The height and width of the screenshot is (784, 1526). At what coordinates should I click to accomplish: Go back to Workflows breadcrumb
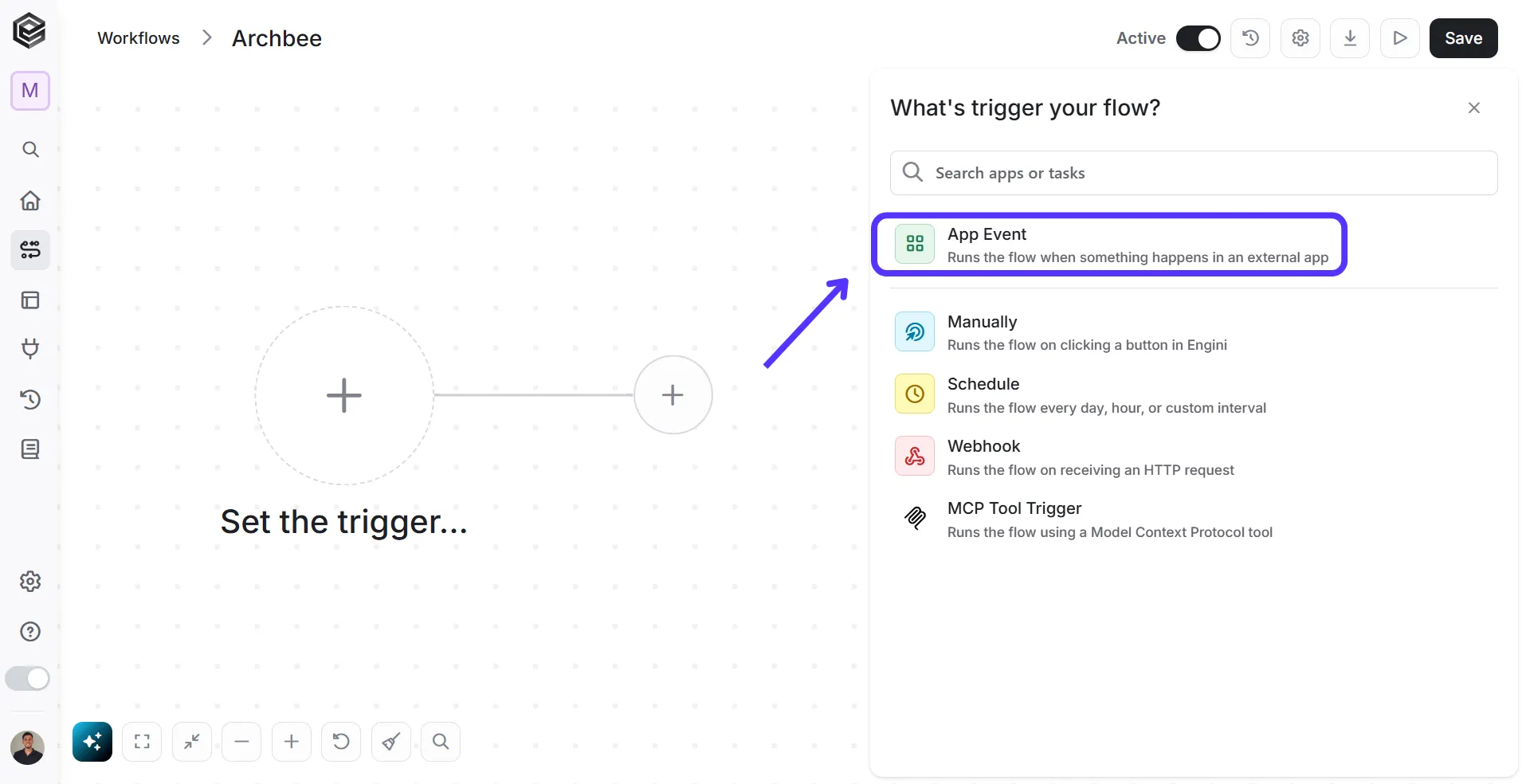pyautogui.click(x=139, y=38)
